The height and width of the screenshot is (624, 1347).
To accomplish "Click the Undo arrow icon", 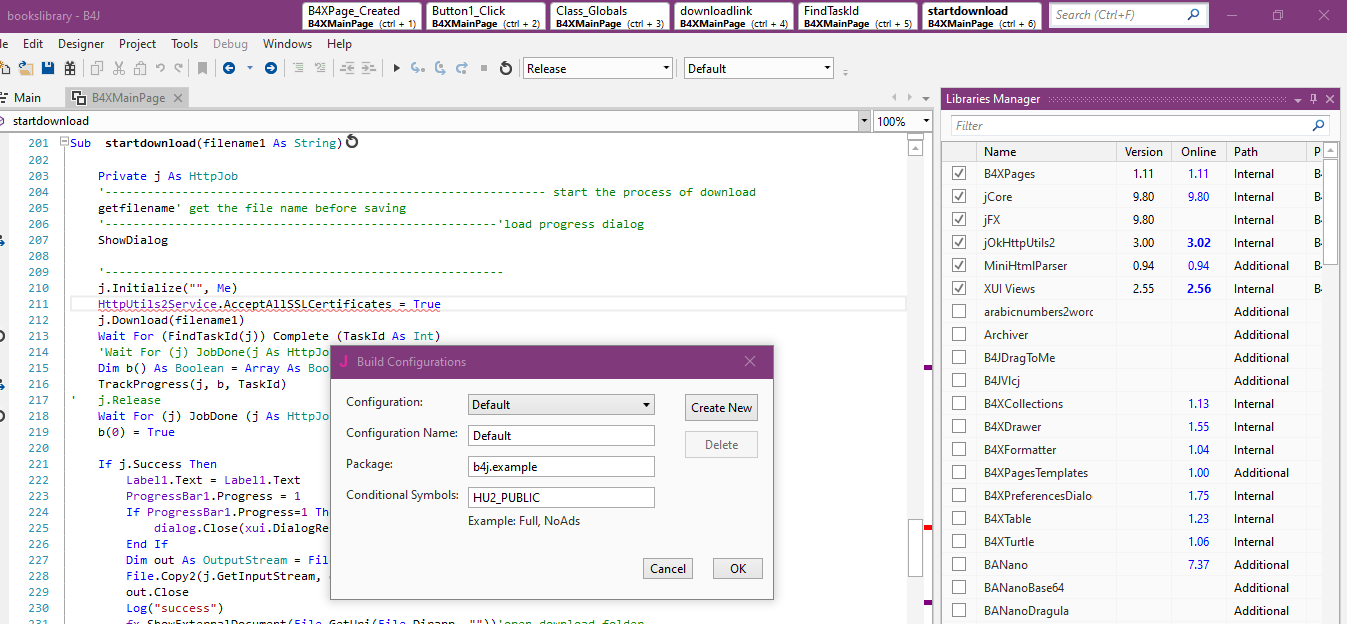I will 160,68.
